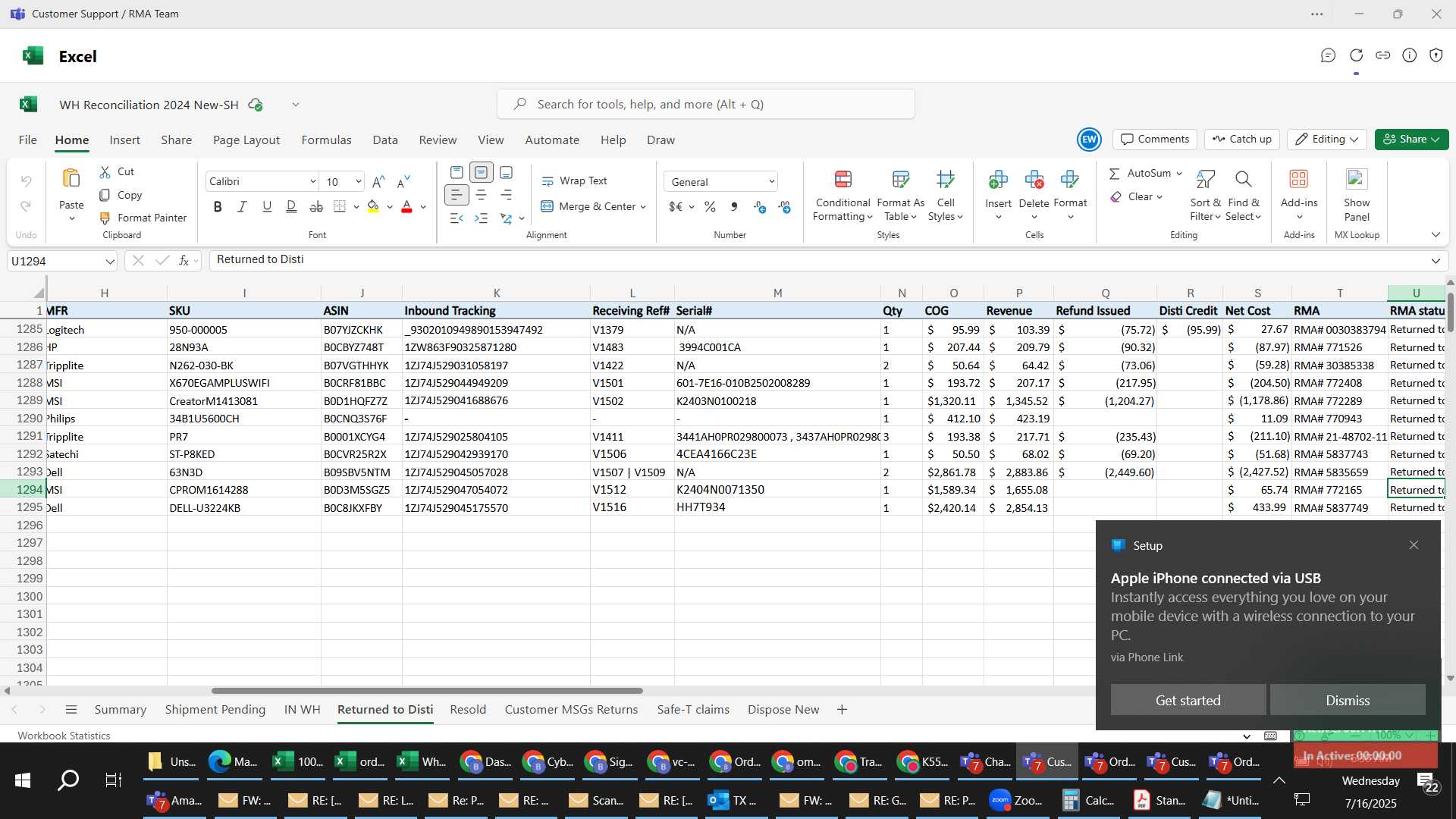The width and height of the screenshot is (1456, 819).
Task: Open the File menu
Action: (27, 140)
